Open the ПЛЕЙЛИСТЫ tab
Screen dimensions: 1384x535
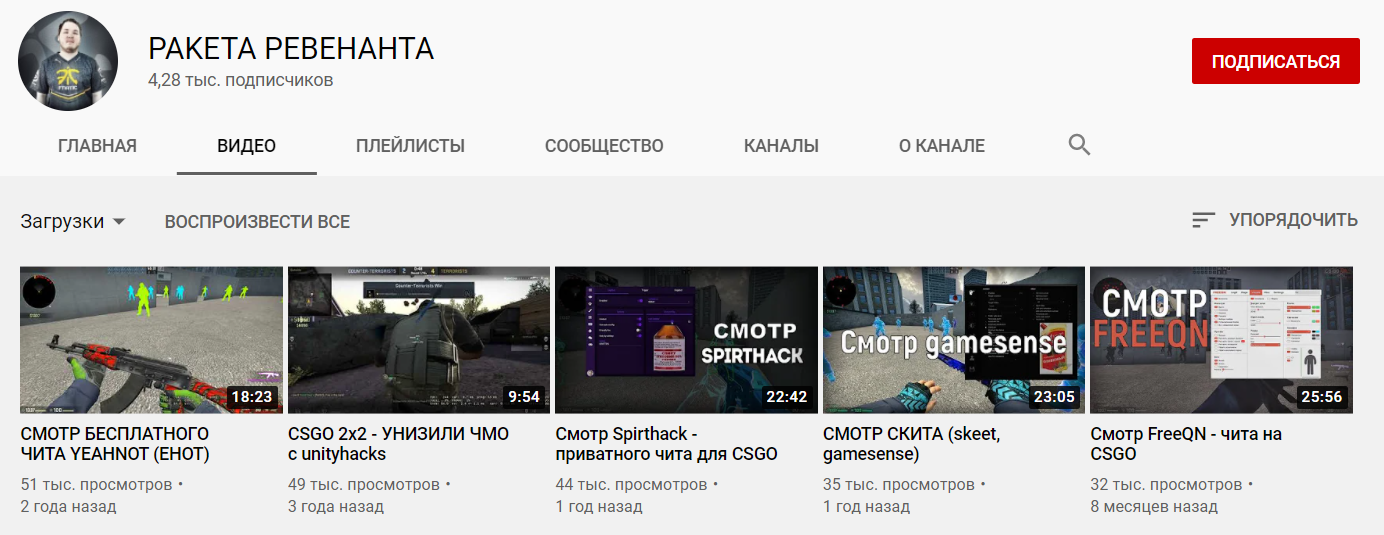(x=410, y=146)
